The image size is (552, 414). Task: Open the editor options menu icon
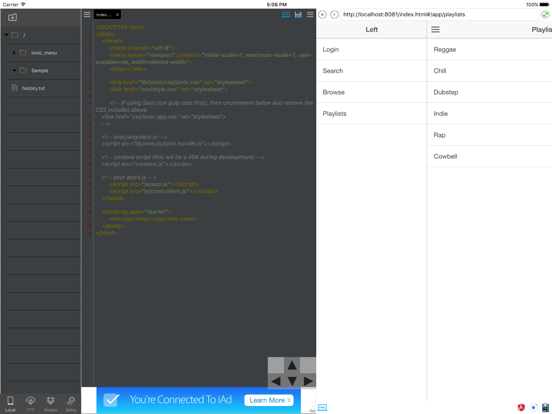point(310,14)
